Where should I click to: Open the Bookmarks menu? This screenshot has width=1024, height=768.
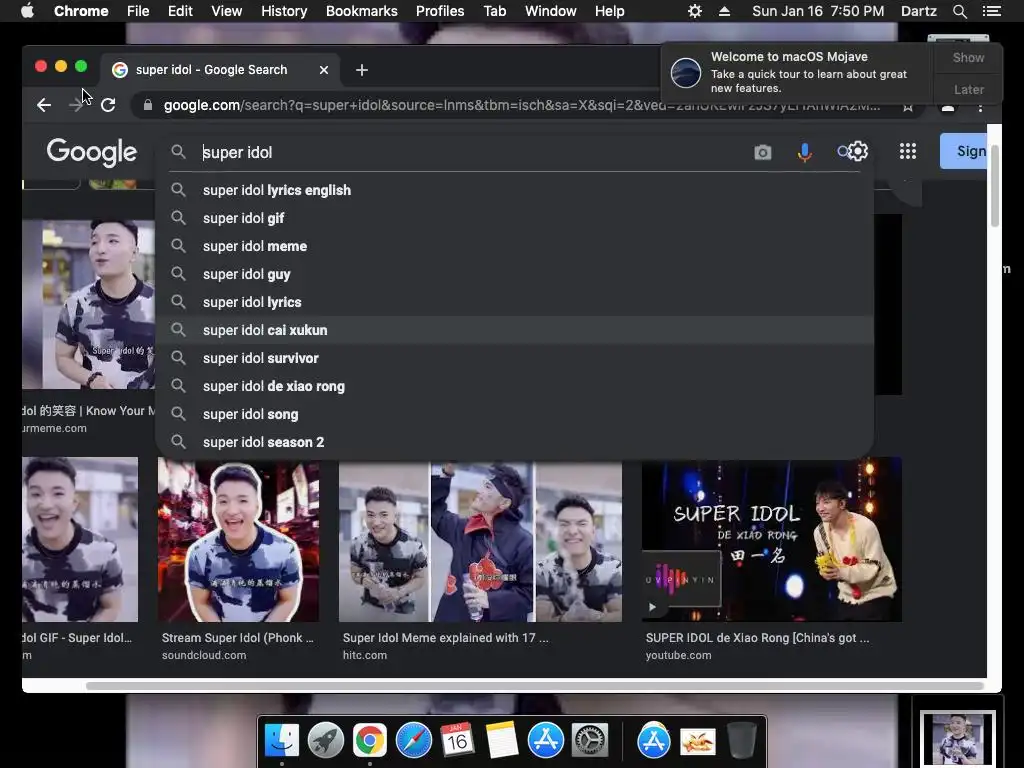pyautogui.click(x=361, y=11)
